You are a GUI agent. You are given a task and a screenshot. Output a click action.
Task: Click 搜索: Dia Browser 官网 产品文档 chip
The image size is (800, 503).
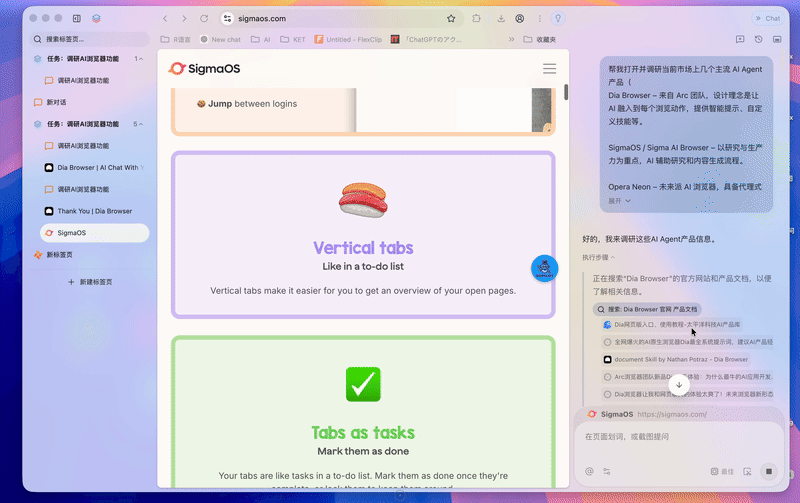[x=647, y=309]
